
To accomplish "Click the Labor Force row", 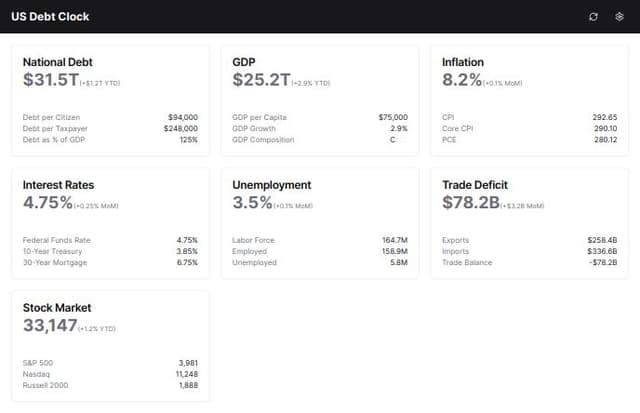I will click(x=319, y=240).
